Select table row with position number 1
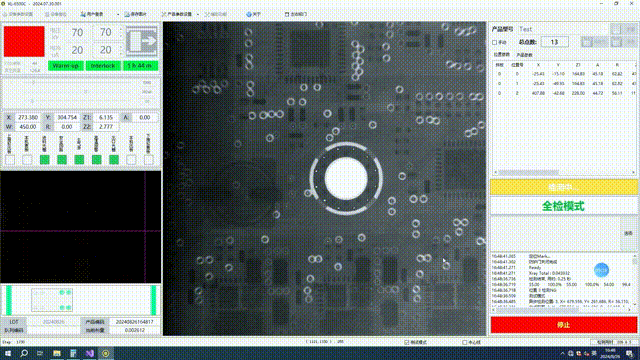Image resolution: width=640 pixels, height=360 pixels. point(564,84)
